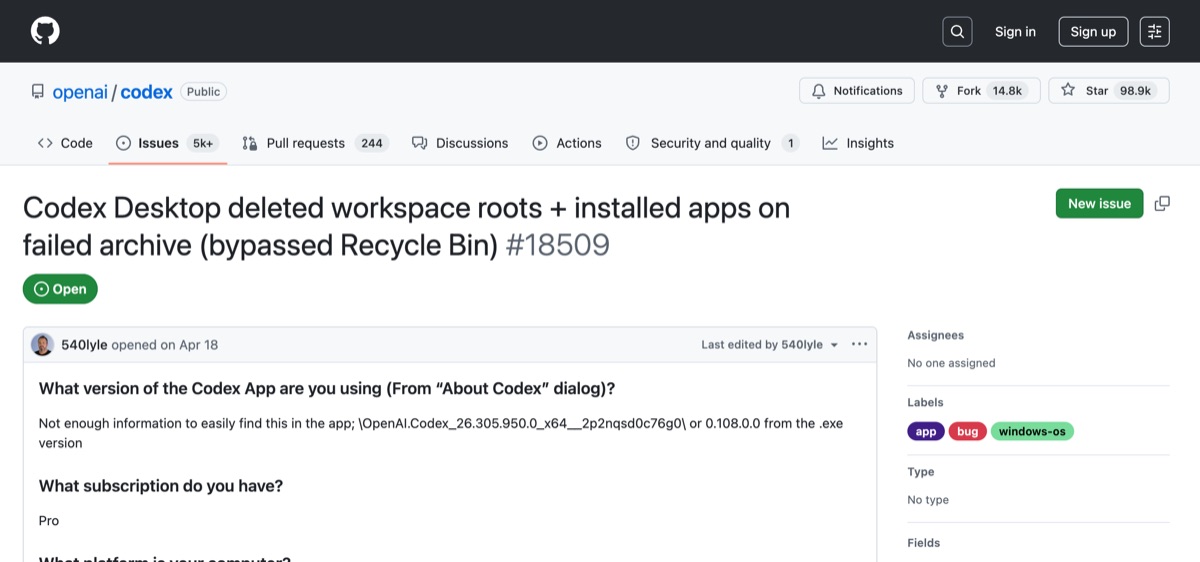The height and width of the screenshot is (562, 1200).
Task: Open the codex repository link
Action: click(x=147, y=92)
